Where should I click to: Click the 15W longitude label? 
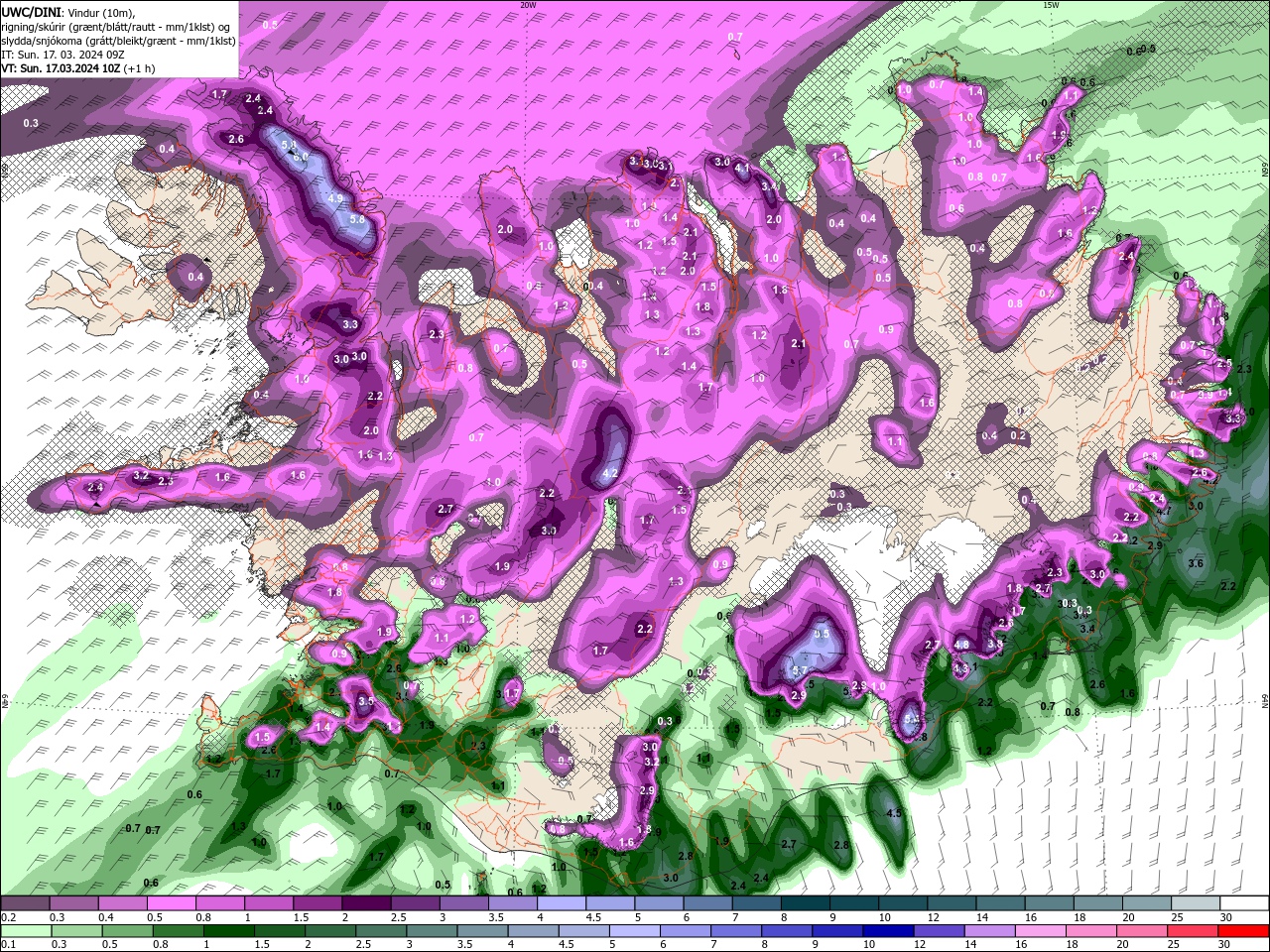tap(1051, 4)
